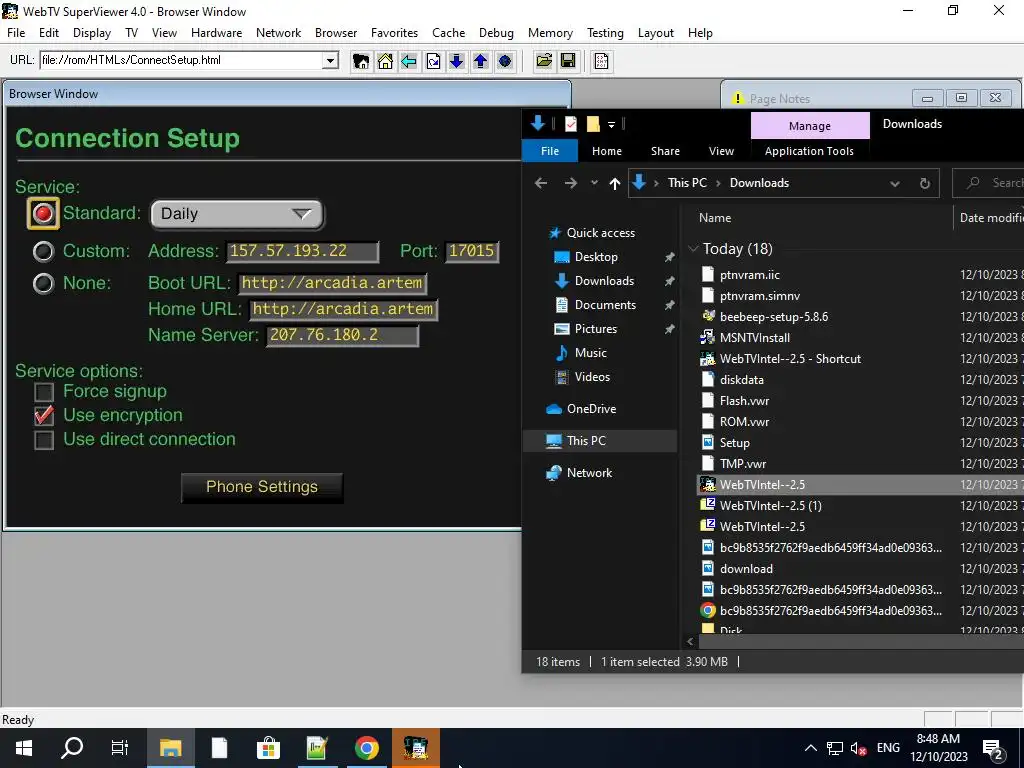1024x768 pixels.
Task: Click the floppy disk save icon
Action: point(568,61)
